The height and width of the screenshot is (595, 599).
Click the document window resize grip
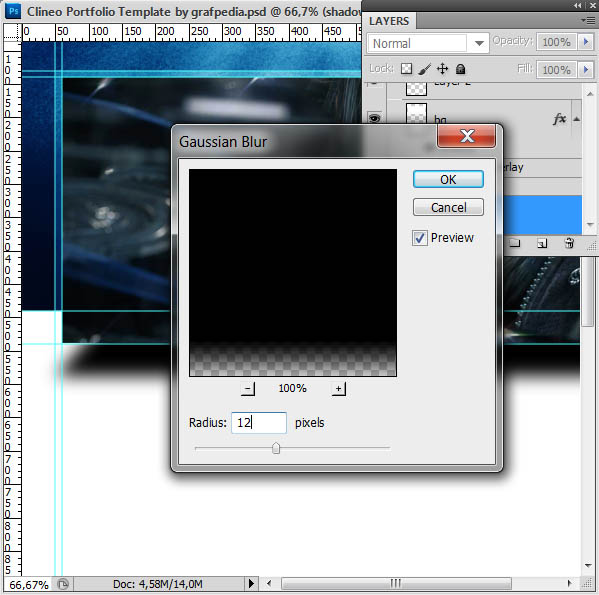pyautogui.click(x=587, y=583)
